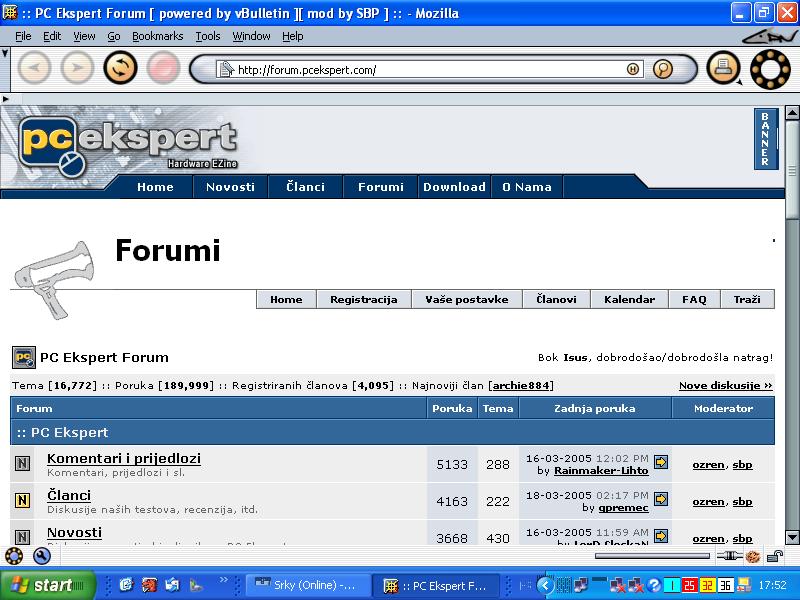Click the Registracija forum button
Screen dimensions: 800x600
363,299
